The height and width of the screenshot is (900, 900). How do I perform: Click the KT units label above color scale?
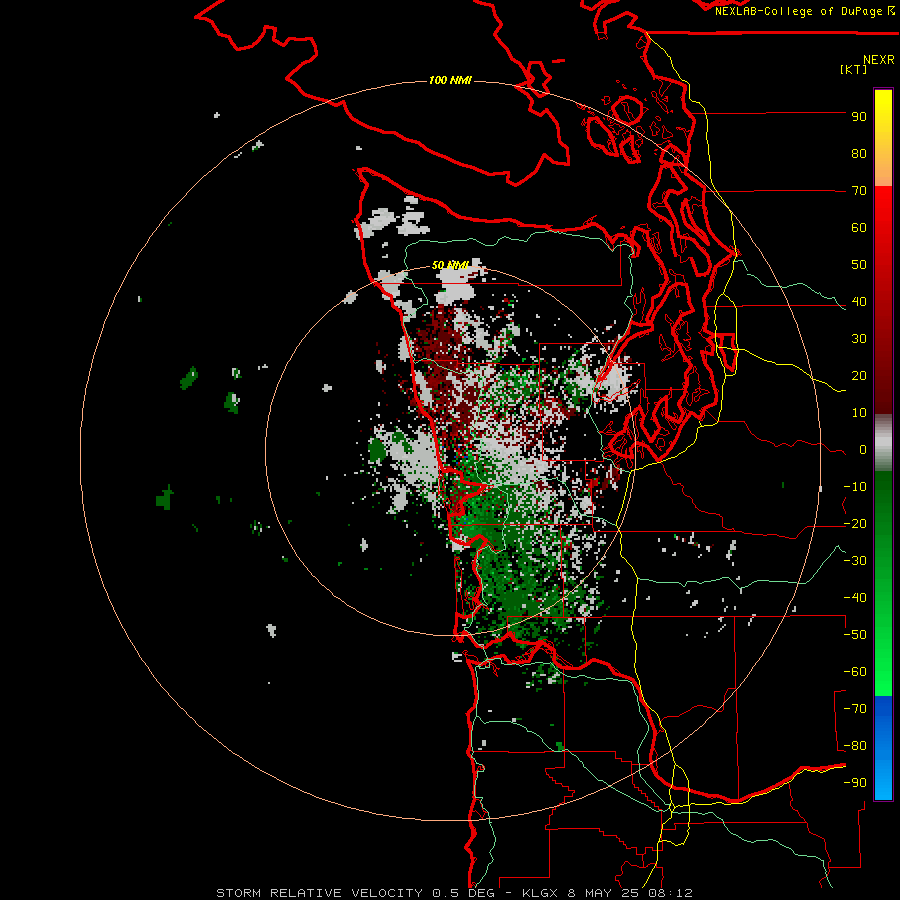point(854,69)
